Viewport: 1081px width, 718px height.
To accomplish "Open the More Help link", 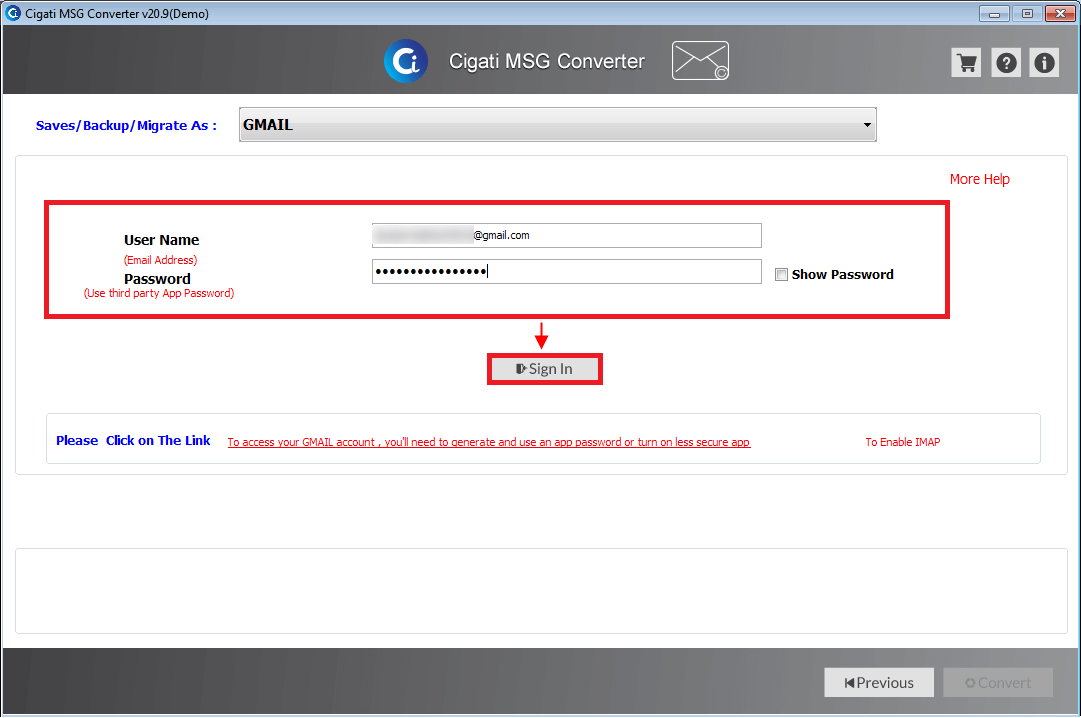I will pyautogui.click(x=979, y=179).
